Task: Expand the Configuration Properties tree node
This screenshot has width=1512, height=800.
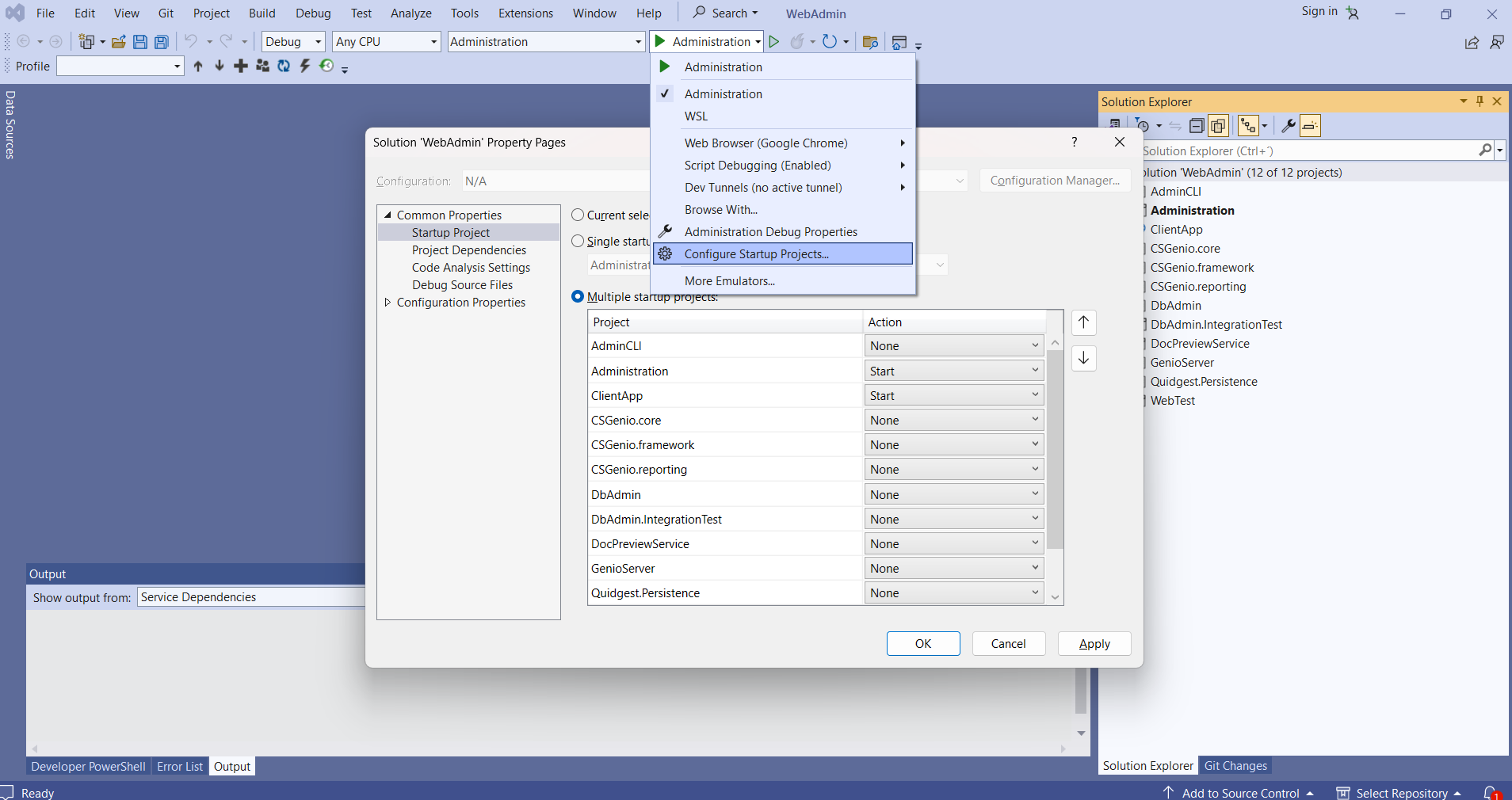Action: 388,302
